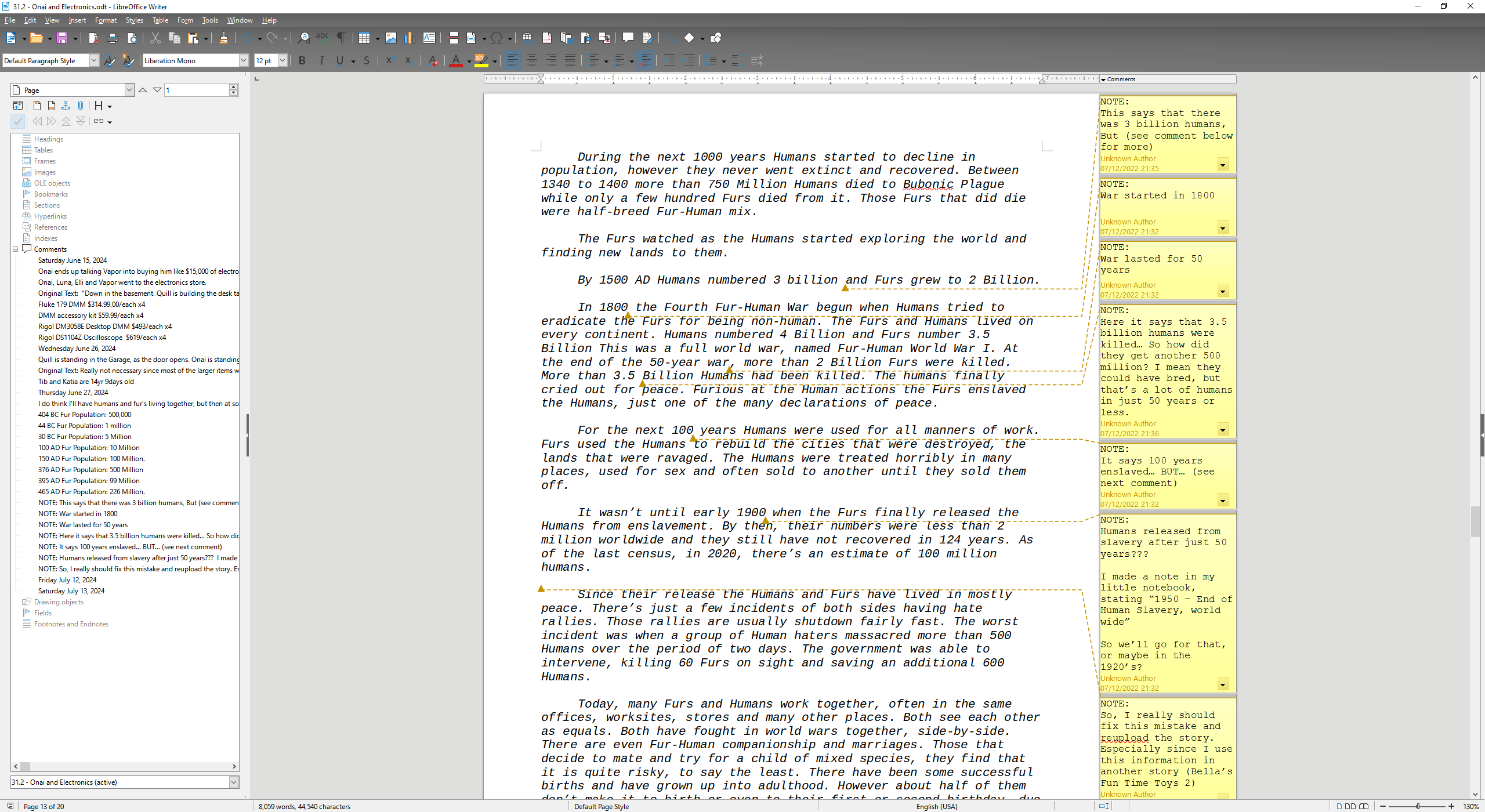The image size is (1485, 812).
Task: Toggle Italic formatting
Action: tap(321, 60)
